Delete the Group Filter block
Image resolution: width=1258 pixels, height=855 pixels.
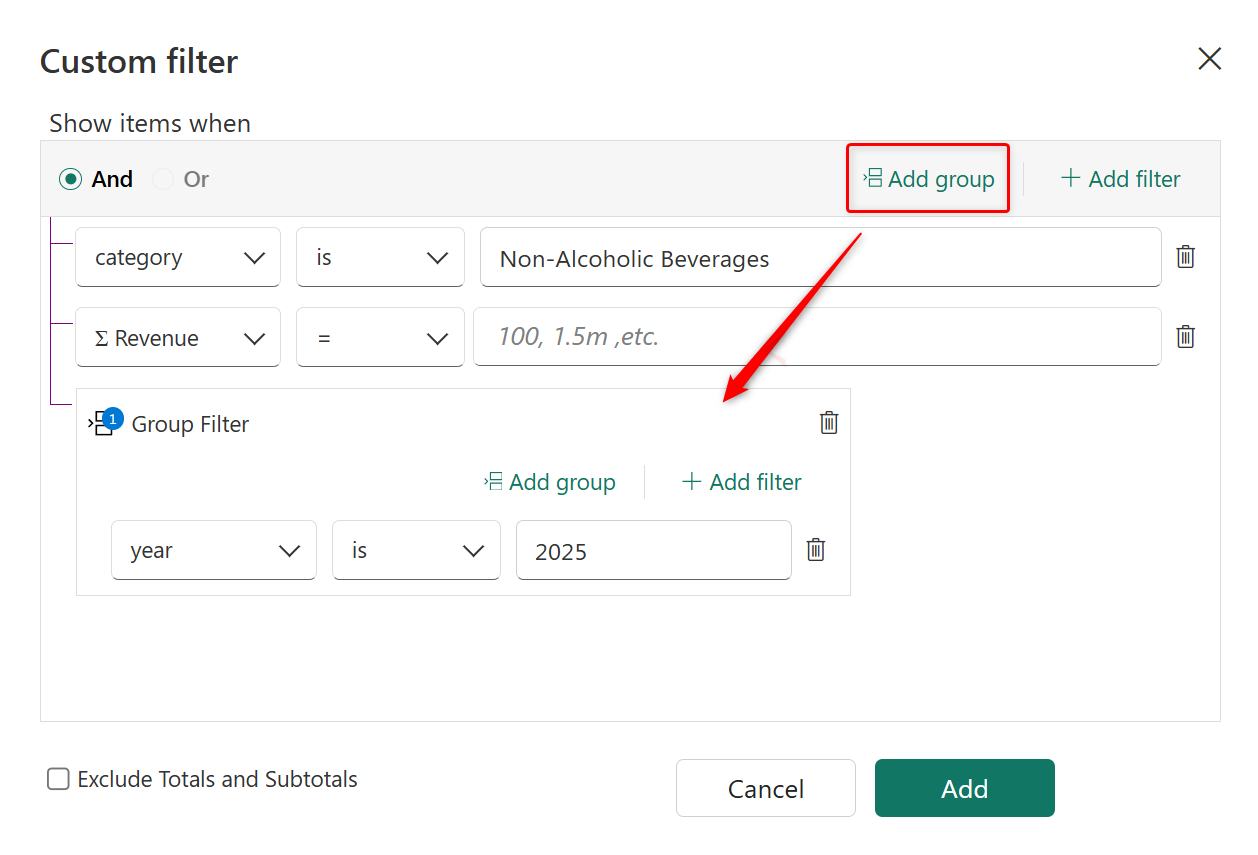[x=829, y=423]
